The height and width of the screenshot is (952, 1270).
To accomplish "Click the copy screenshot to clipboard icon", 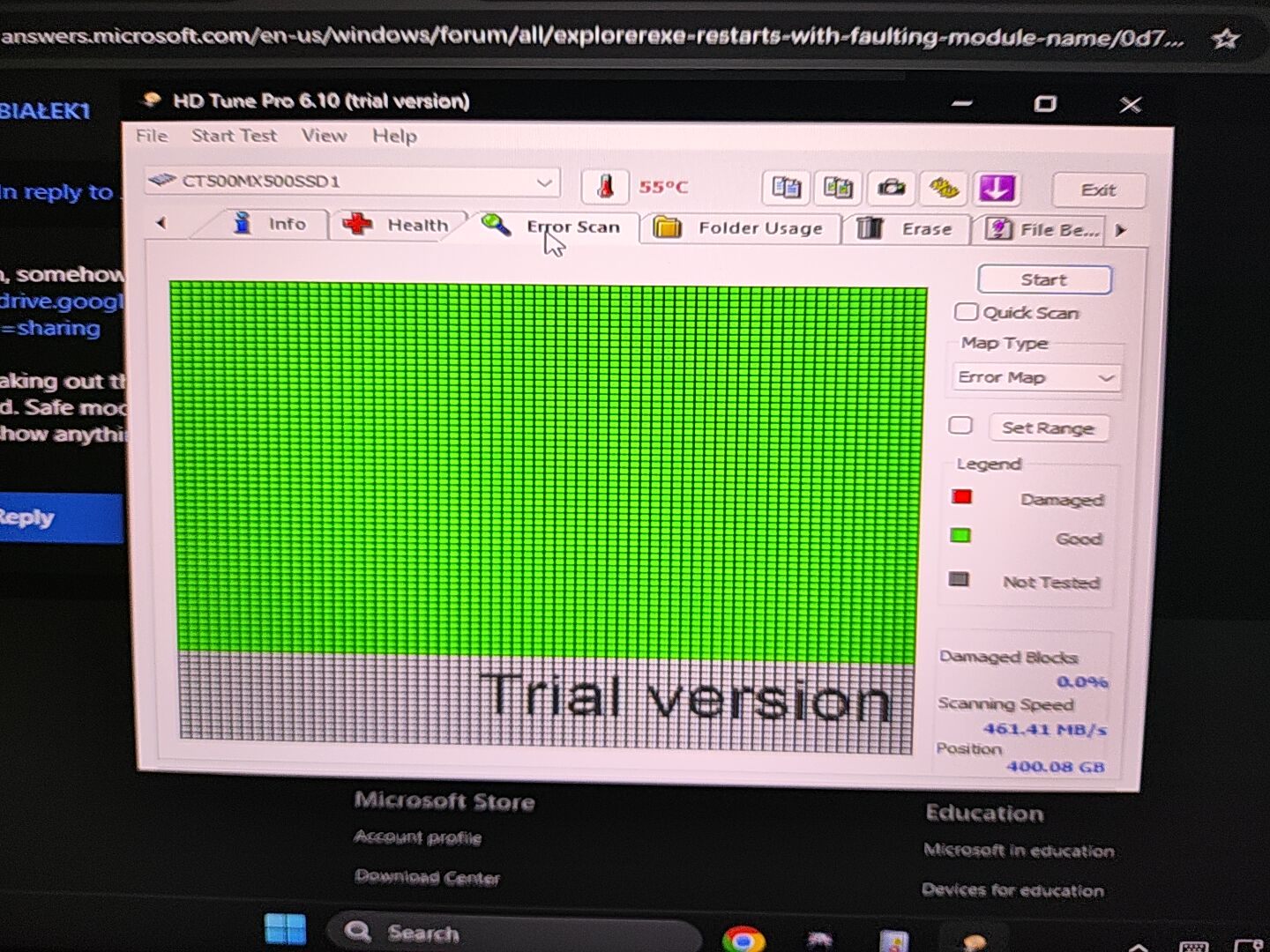I will pos(838,188).
